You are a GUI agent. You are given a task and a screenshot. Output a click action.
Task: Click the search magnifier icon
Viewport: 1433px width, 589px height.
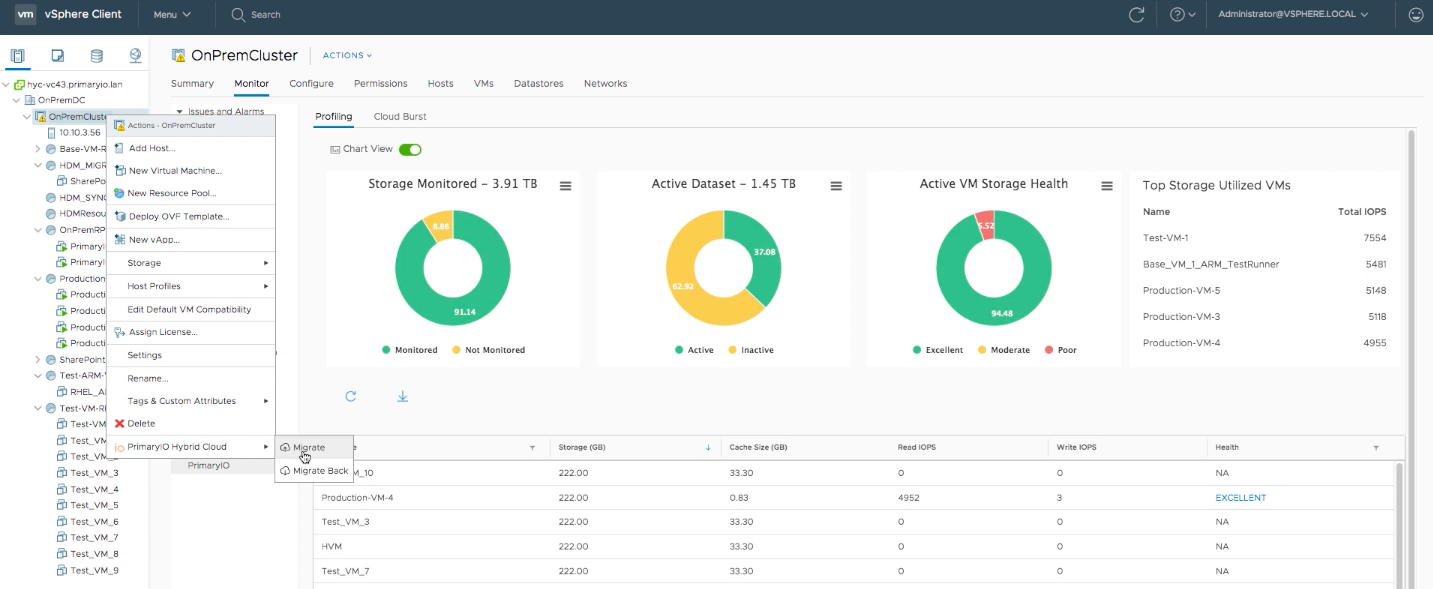point(238,15)
